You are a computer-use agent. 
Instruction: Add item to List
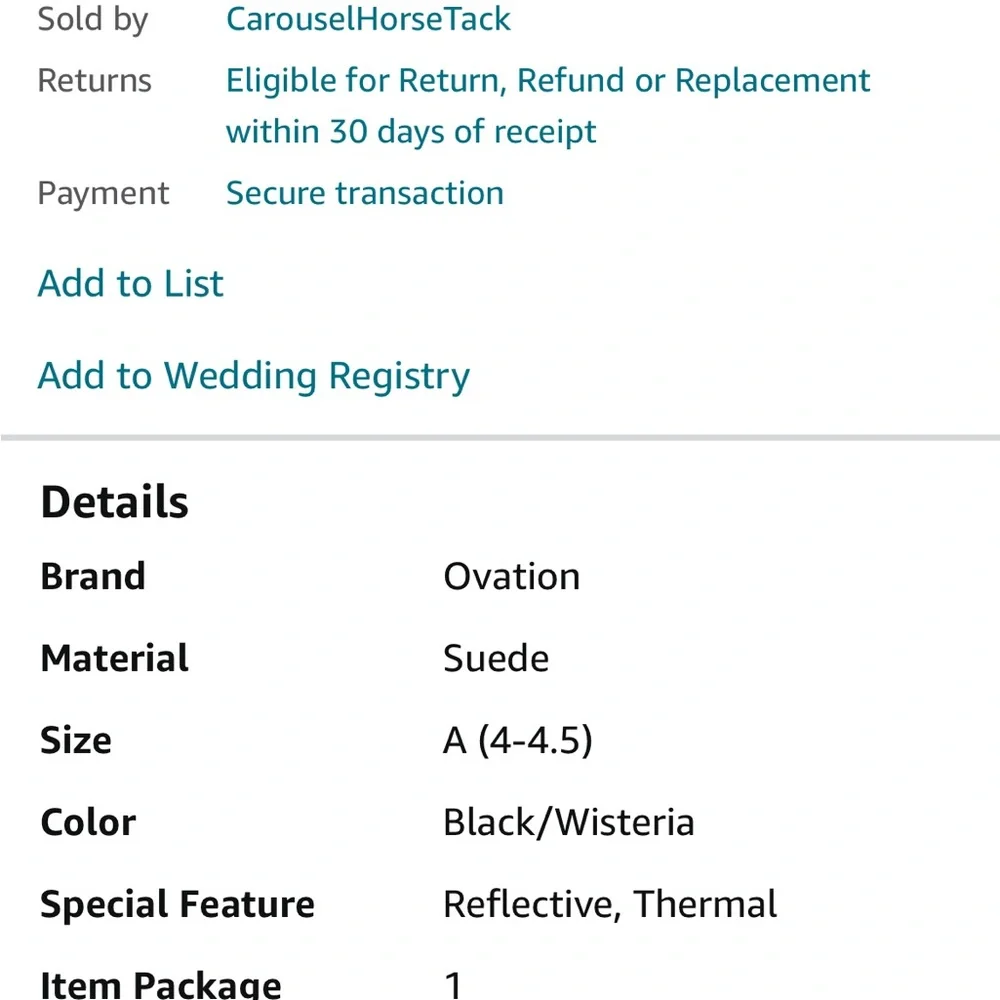coord(131,283)
